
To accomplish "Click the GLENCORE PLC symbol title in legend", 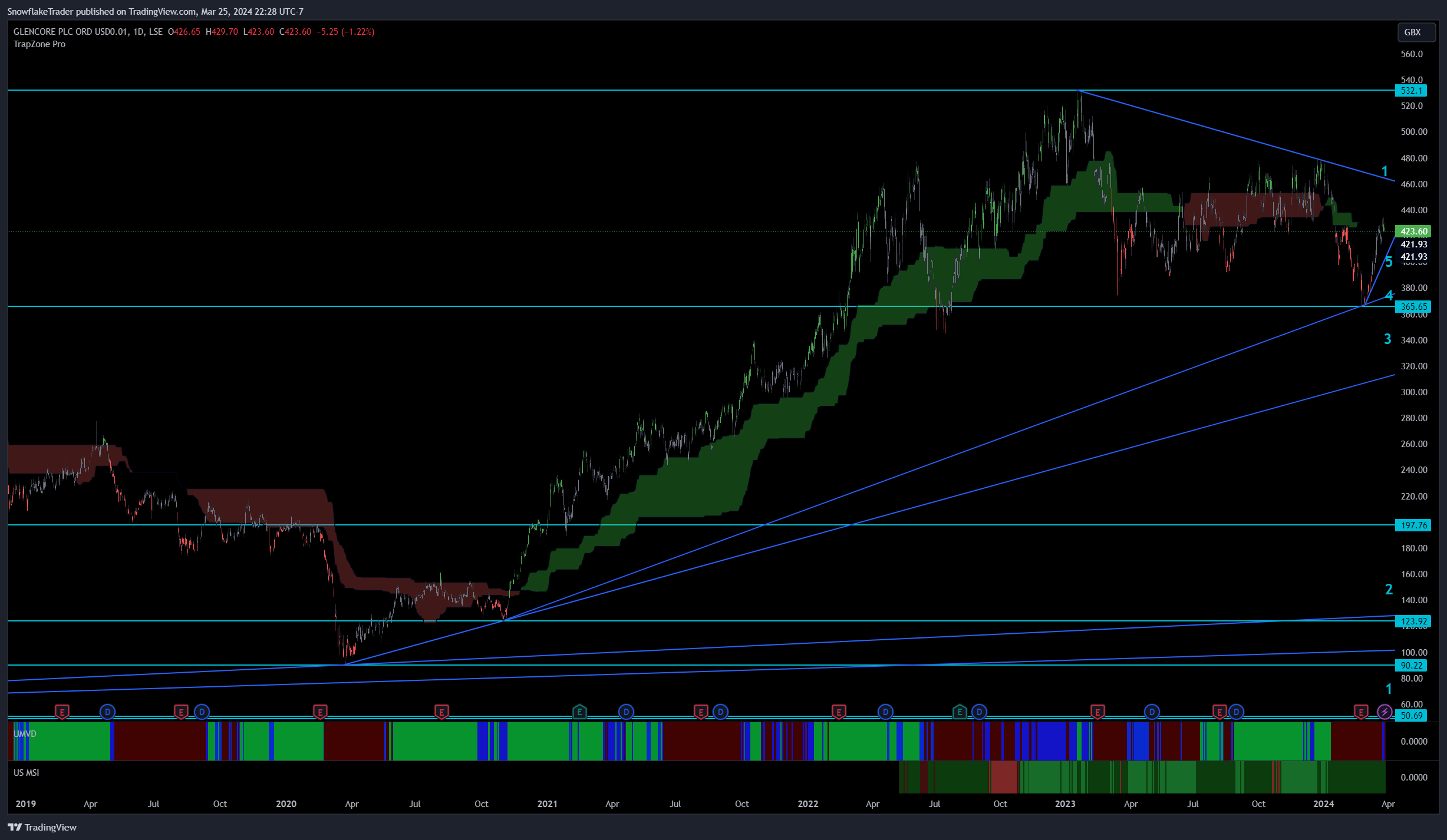I will point(71,32).
